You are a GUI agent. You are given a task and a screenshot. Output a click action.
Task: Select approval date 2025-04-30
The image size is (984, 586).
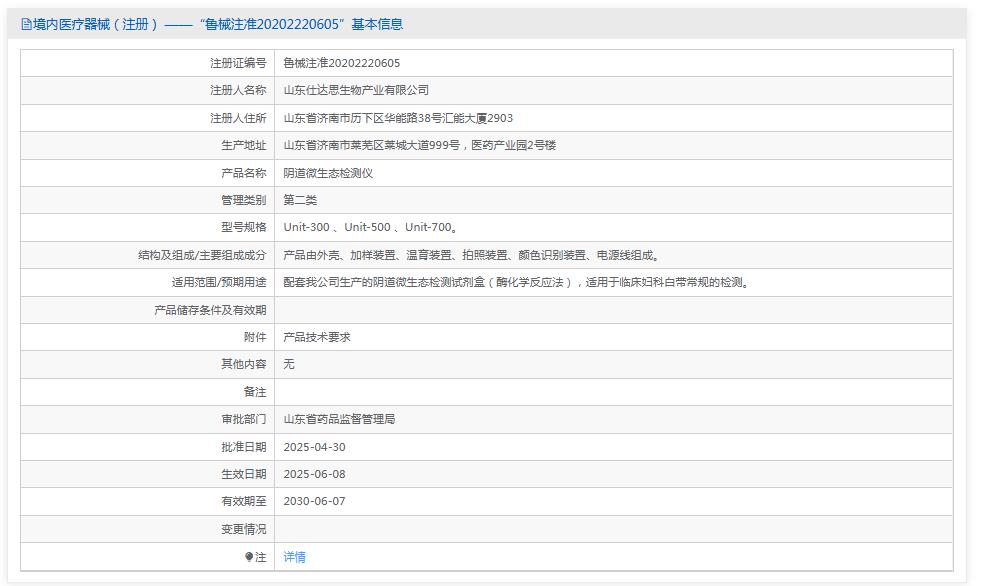point(314,447)
